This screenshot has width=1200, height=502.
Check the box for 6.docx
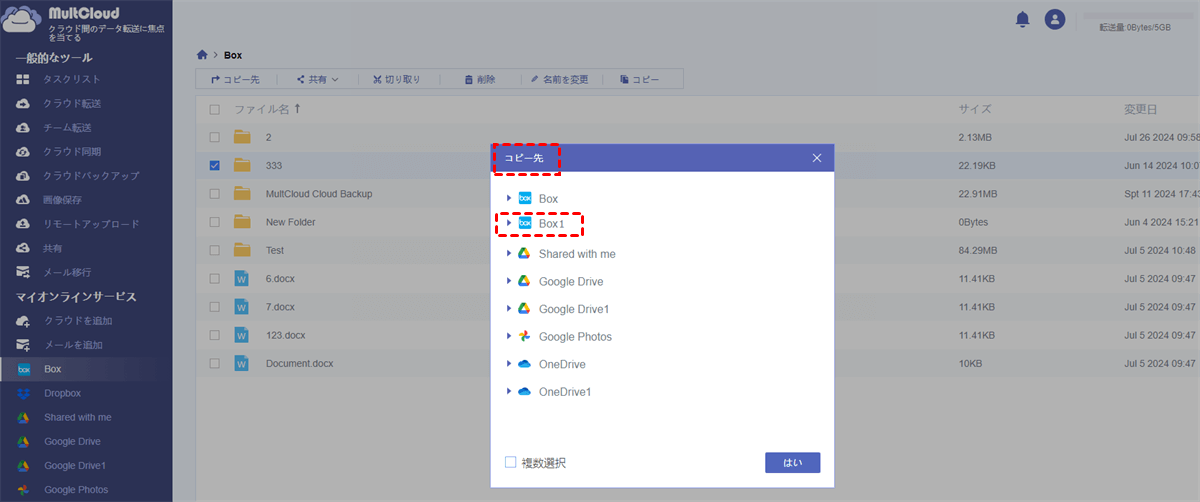[x=214, y=278]
